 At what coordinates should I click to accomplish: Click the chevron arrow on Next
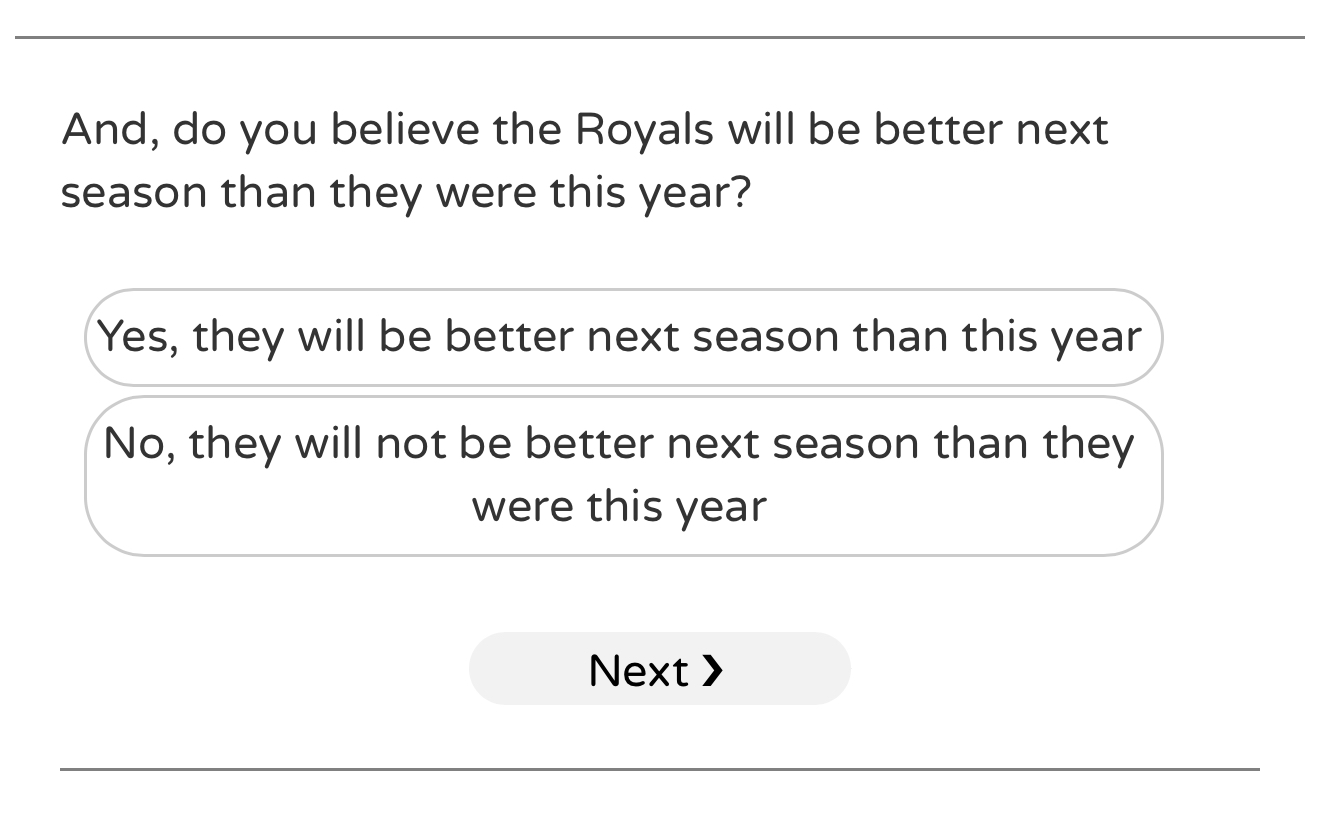pyautogui.click(x=712, y=670)
